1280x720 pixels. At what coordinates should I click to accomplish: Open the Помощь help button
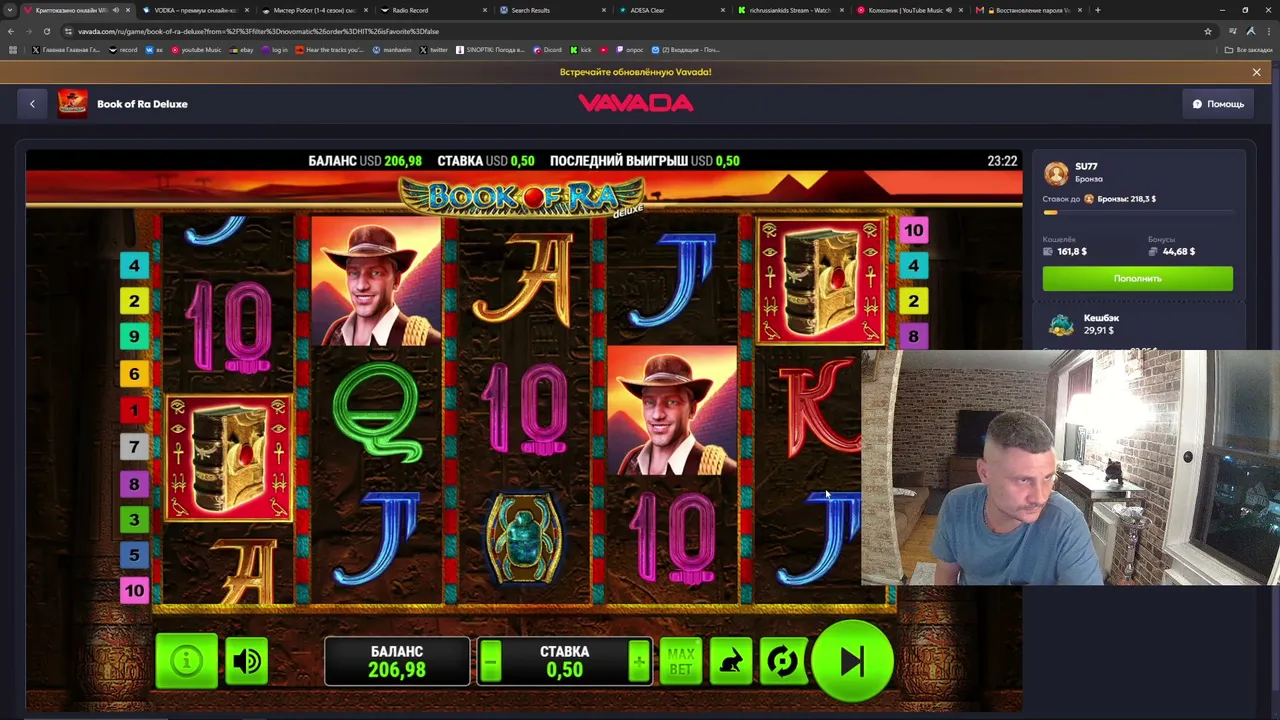click(1218, 104)
